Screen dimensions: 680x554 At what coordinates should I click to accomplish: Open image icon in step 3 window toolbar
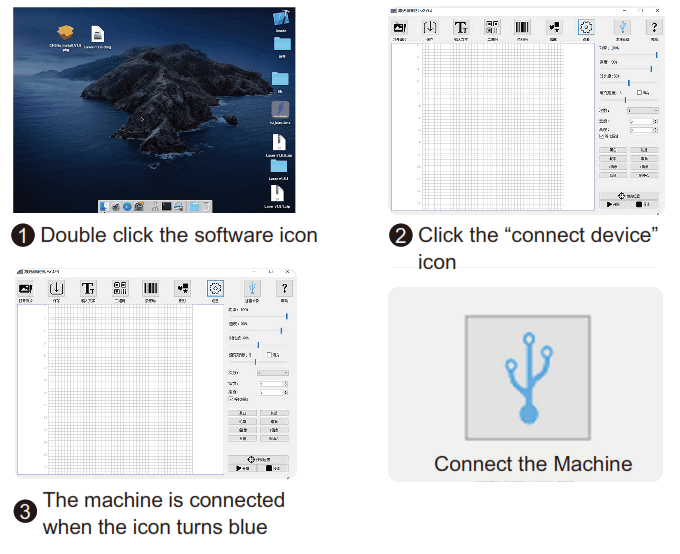26,288
